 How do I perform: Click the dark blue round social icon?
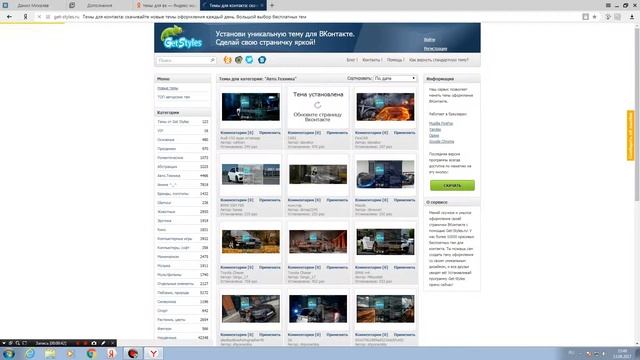tap(262, 60)
